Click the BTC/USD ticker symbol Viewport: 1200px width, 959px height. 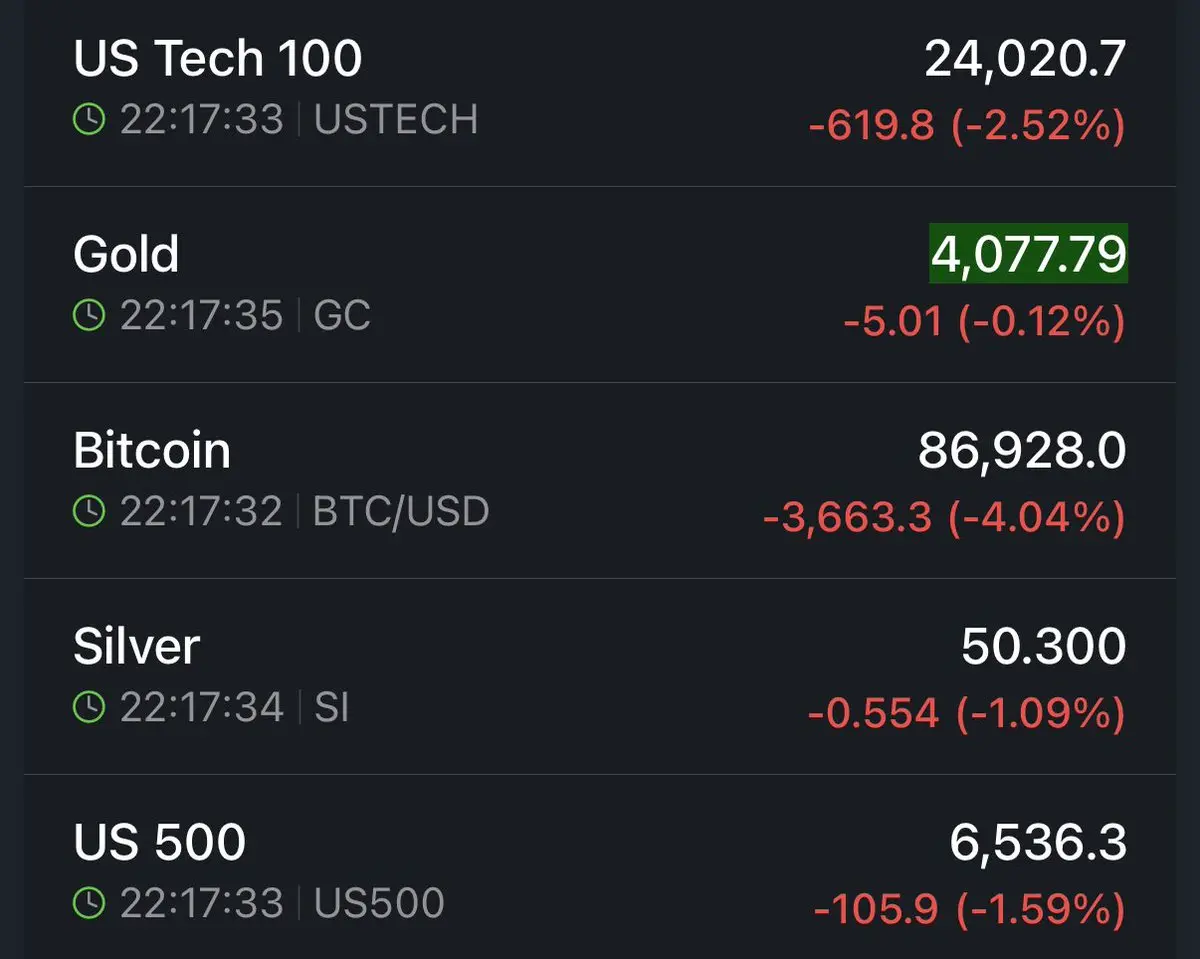click(401, 512)
